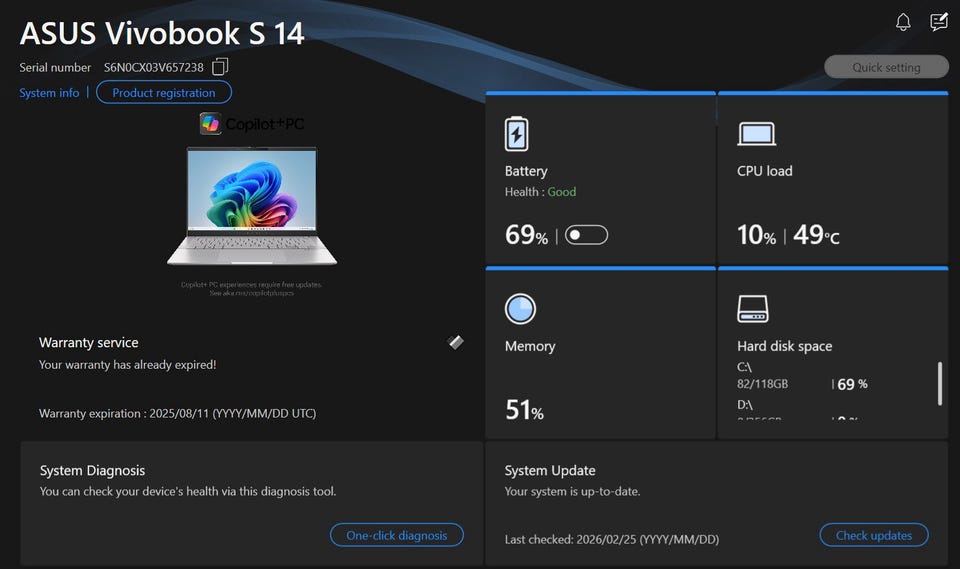Open the notifications bell icon
The width and height of the screenshot is (960, 569).
pos(903,23)
